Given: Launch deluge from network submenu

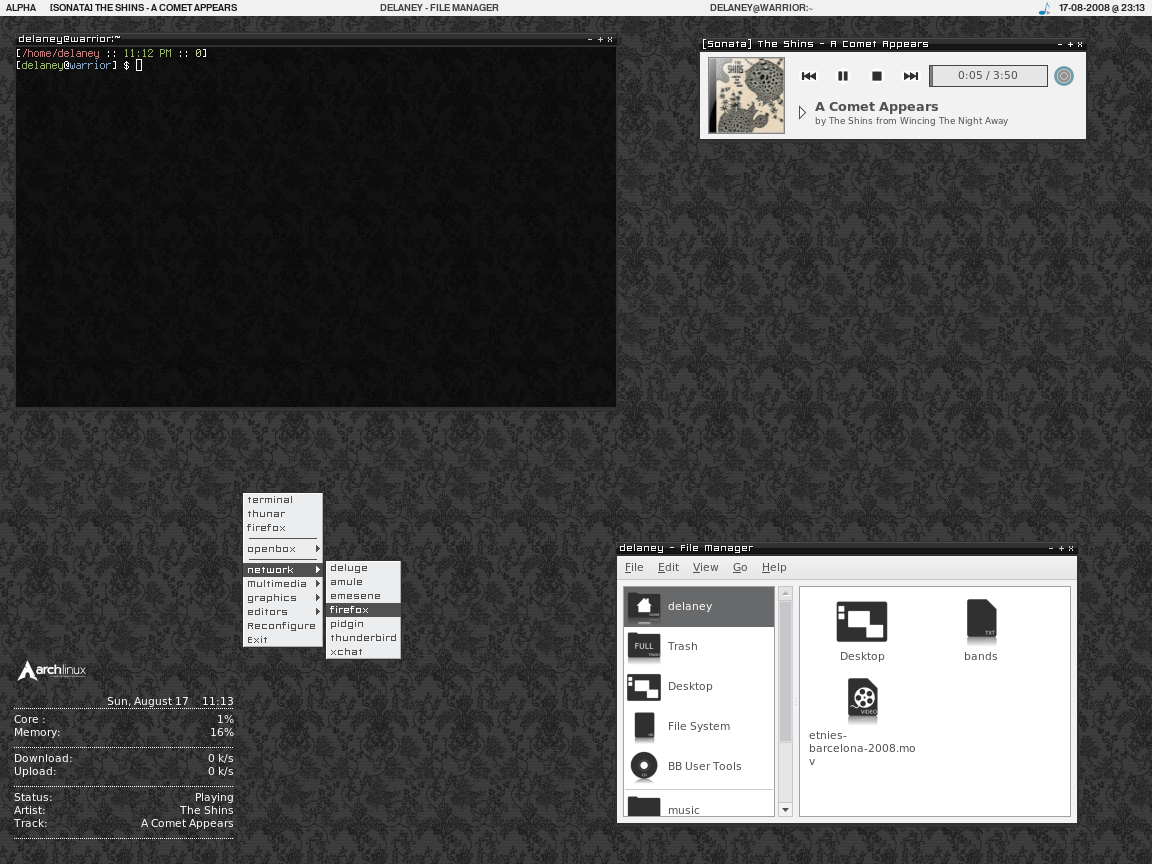Looking at the screenshot, I should tap(364, 568).
